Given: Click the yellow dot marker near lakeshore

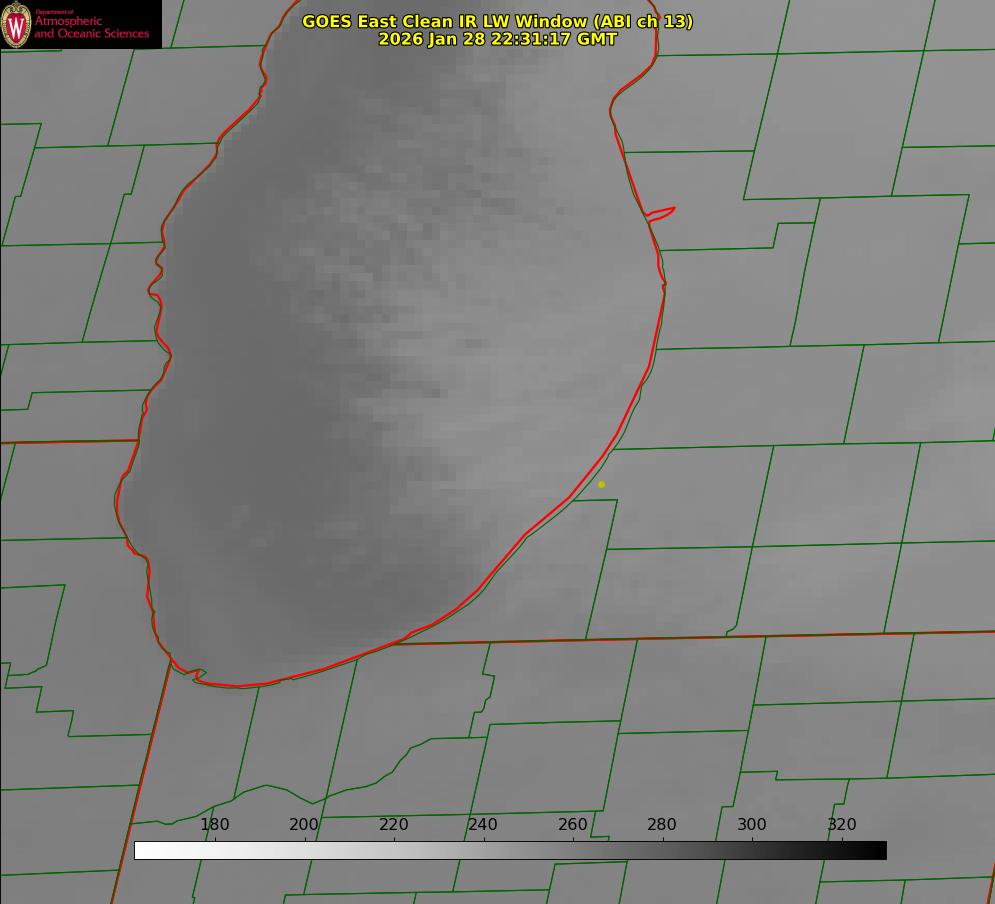Looking at the screenshot, I should (601, 484).
